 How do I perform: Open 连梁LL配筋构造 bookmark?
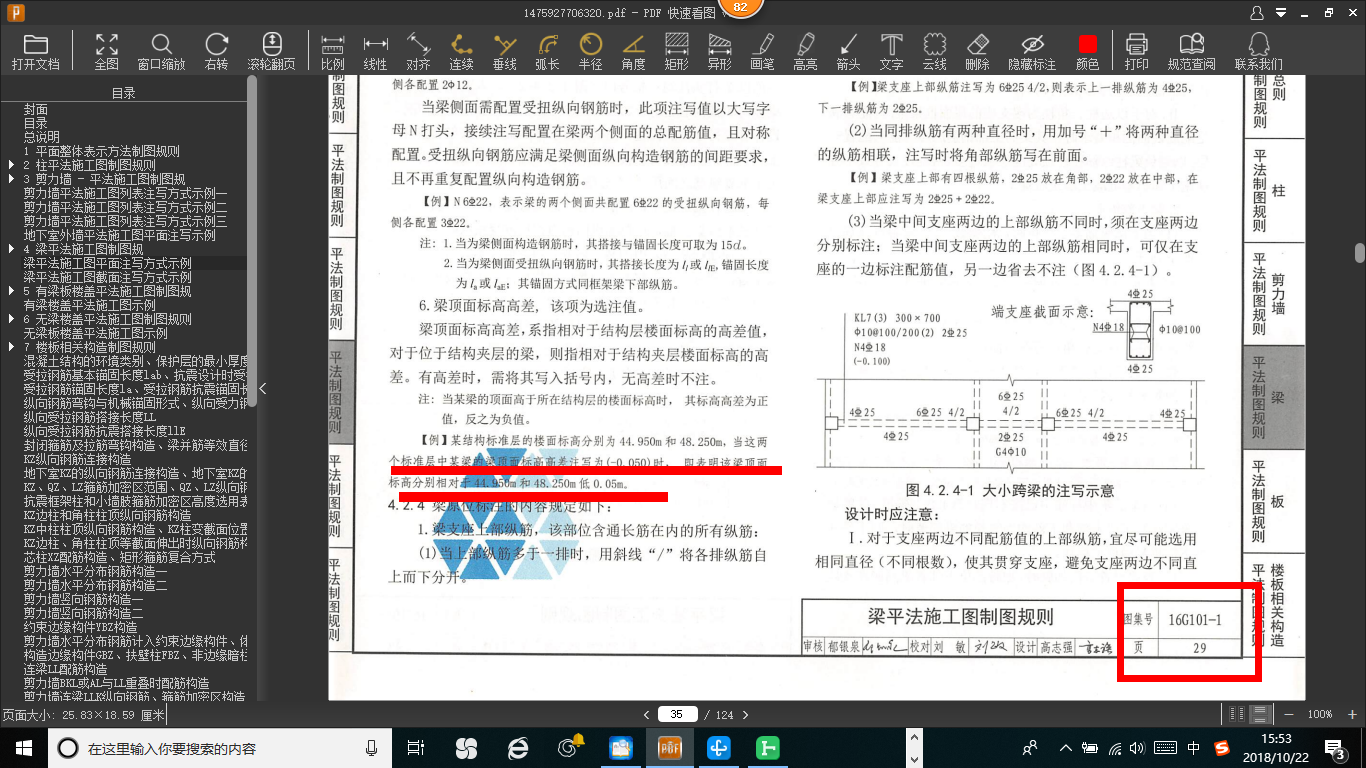[x=66, y=669]
